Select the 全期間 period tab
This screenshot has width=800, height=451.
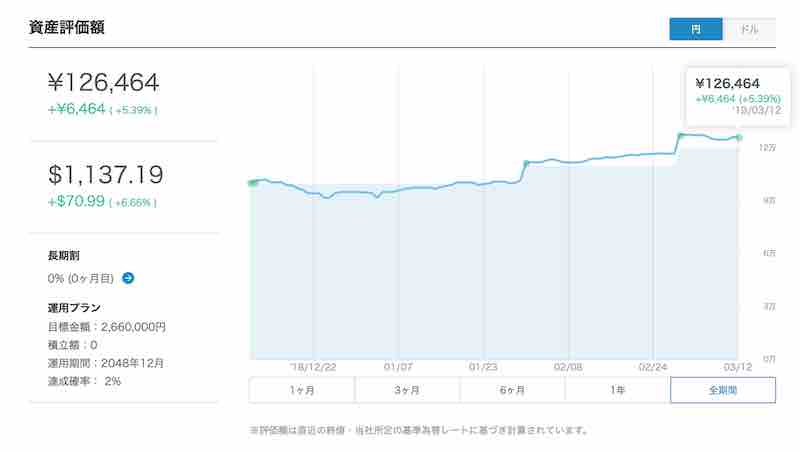tap(722, 389)
